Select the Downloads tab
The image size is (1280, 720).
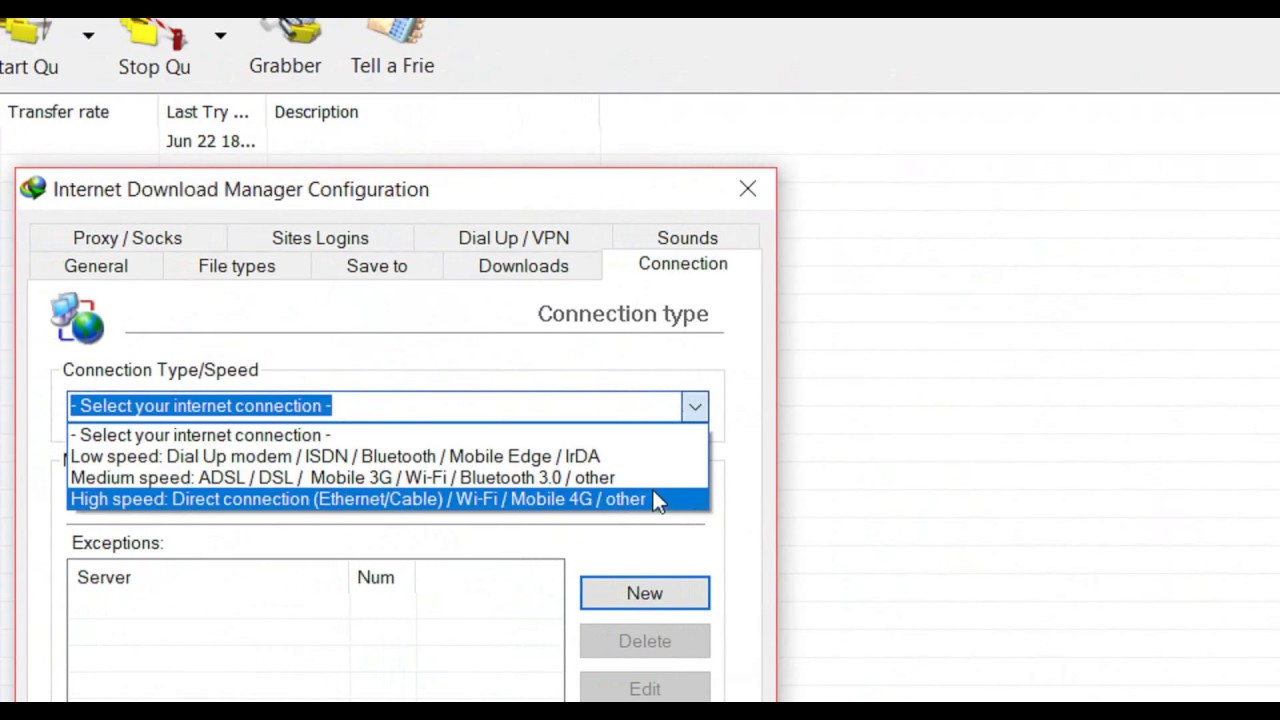click(523, 266)
